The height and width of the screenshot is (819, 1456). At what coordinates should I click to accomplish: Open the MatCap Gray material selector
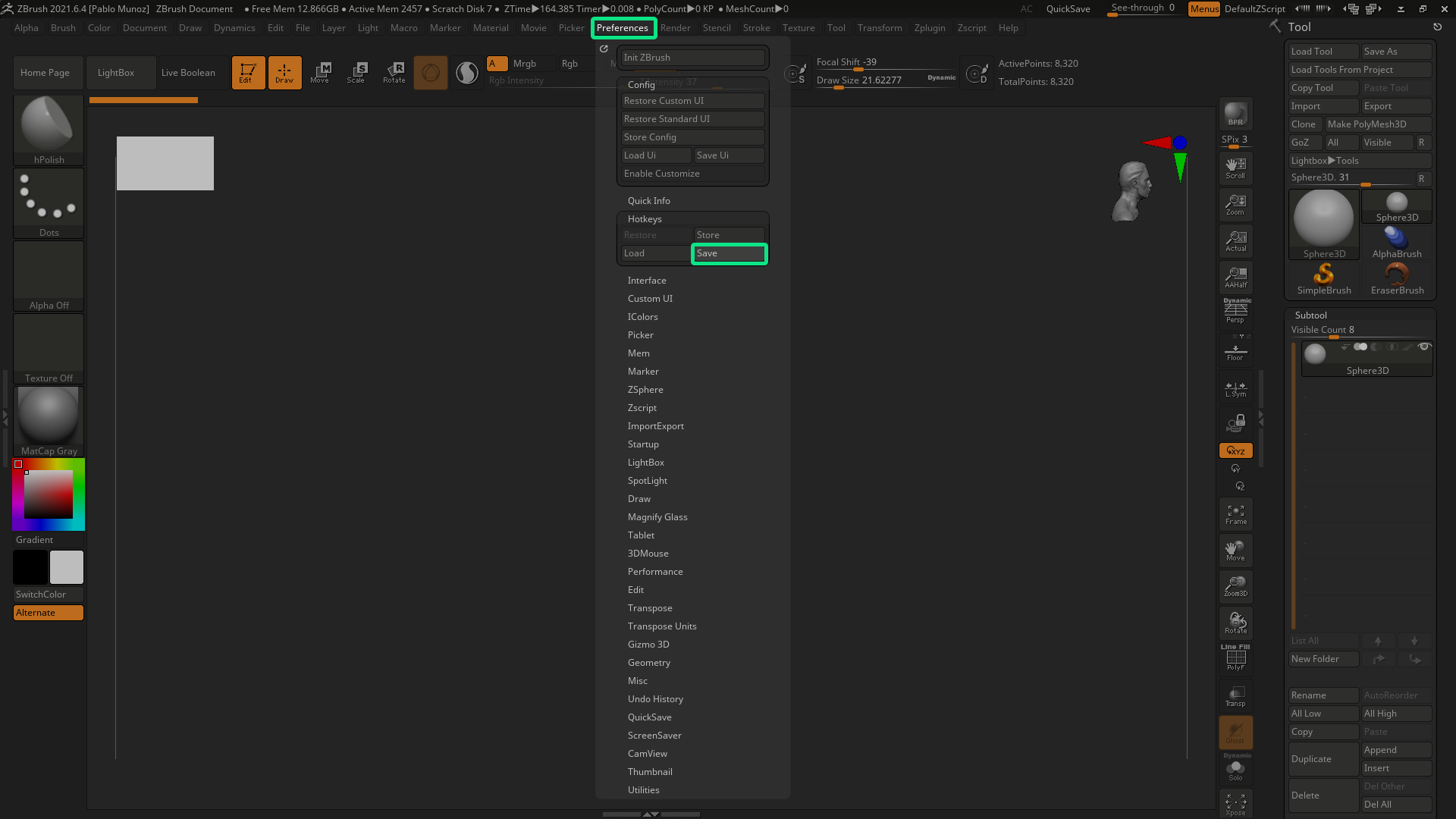pyautogui.click(x=49, y=421)
